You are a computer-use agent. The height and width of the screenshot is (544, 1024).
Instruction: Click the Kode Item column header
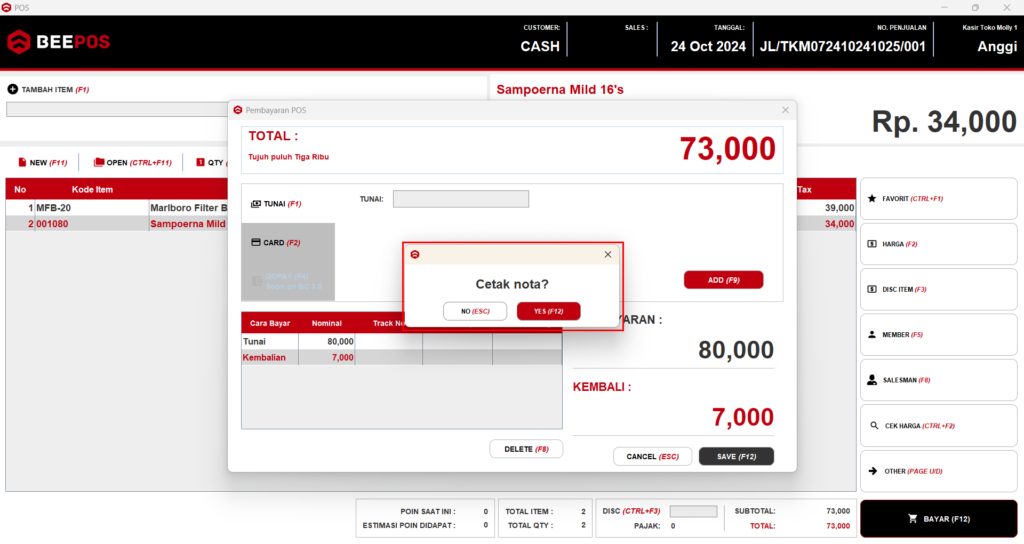pyautogui.click(x=92, y=189)
